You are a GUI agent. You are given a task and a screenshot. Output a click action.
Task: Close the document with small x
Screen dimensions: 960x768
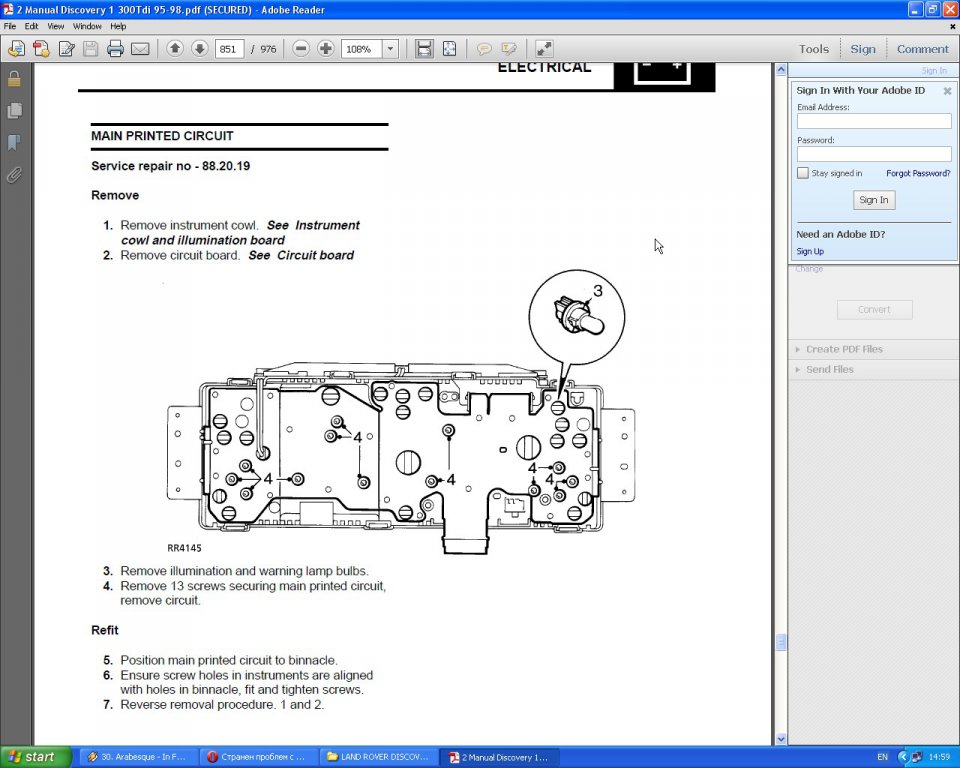pos(952,27)
